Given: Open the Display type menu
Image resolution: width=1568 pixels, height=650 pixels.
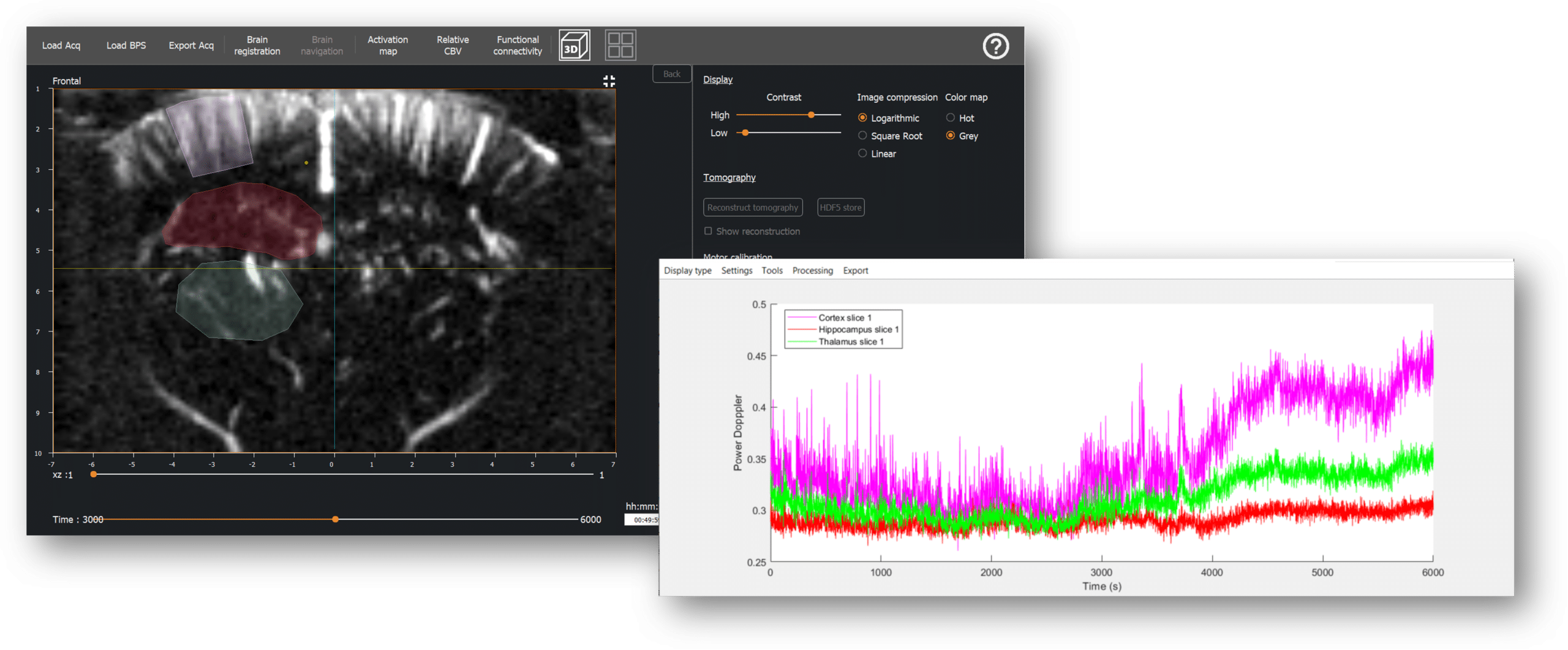Looking at the screenshot, I should pos(687,271).
